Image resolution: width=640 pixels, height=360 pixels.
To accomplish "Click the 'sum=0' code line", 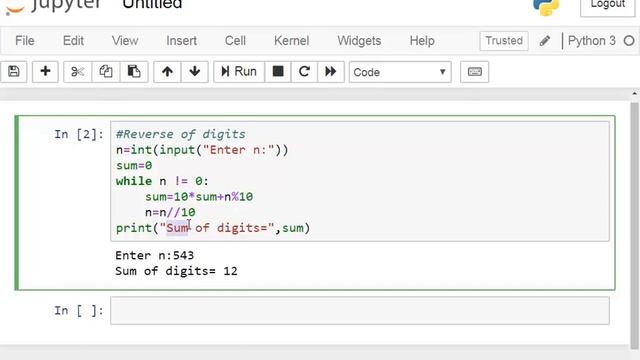I will (134, 165).
